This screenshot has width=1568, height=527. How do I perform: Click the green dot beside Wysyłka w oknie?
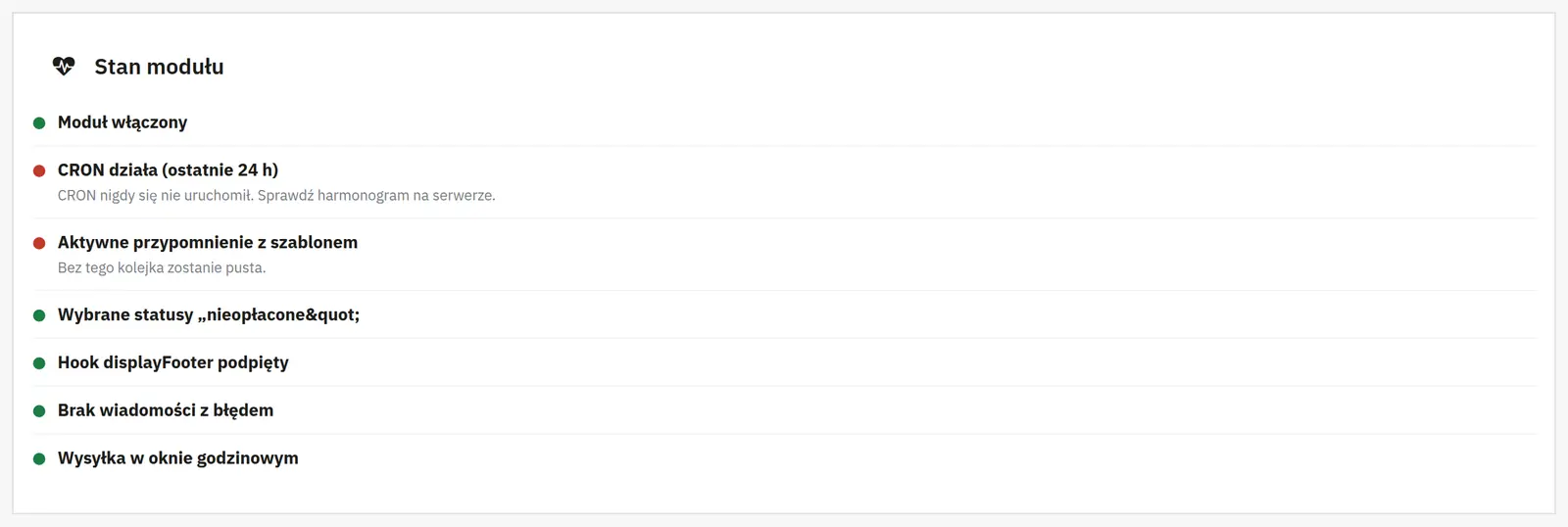click(39, 459)
